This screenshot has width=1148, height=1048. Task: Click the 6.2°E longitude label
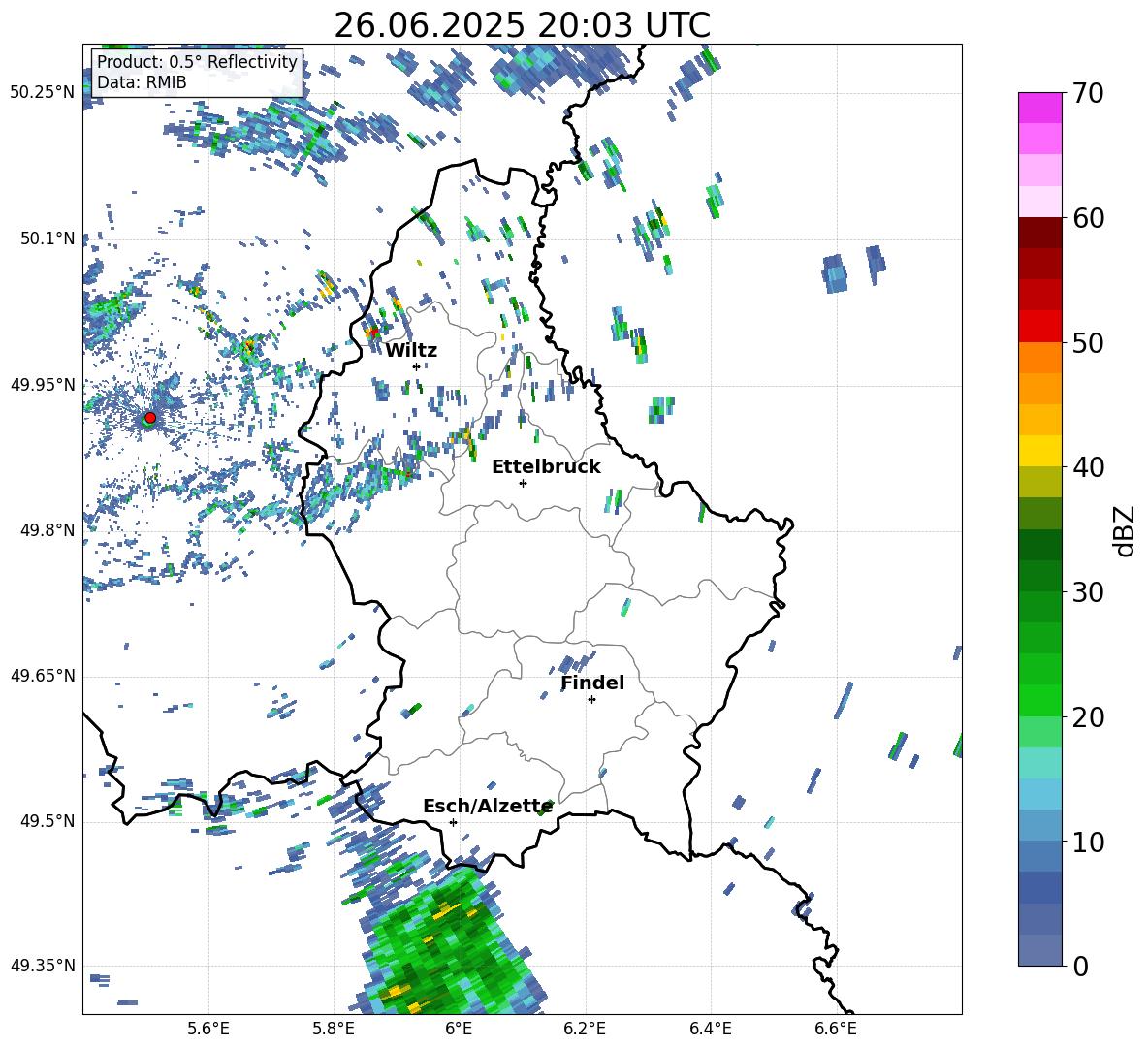tap(585, 1030)
